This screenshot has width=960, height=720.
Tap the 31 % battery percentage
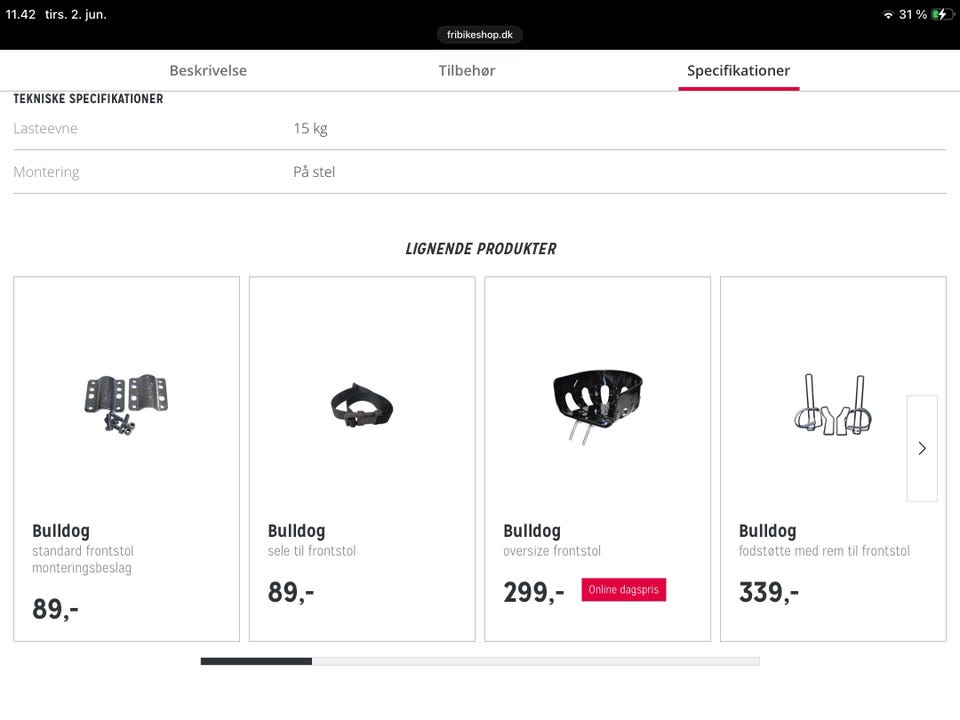click(912, 14)
